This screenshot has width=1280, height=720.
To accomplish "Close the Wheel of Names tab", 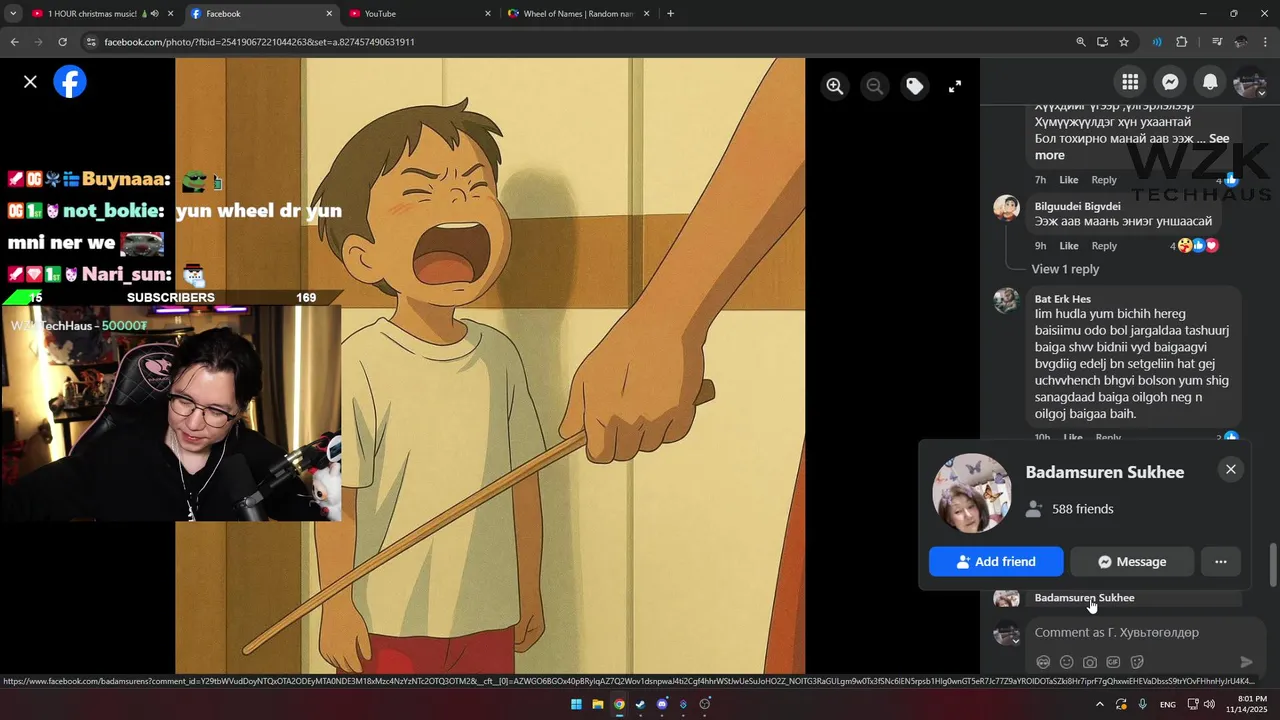I will [x=646, y=14].
